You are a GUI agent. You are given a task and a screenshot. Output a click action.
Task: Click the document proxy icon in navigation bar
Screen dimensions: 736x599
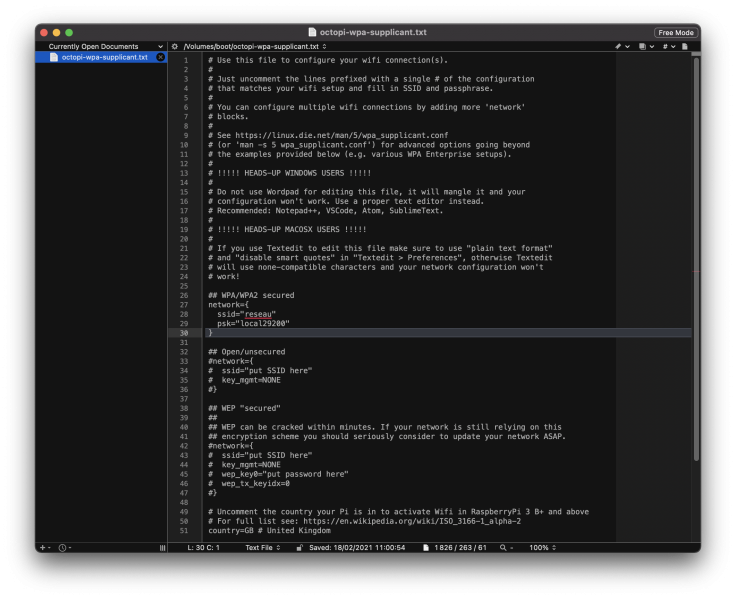click(685, 46)
